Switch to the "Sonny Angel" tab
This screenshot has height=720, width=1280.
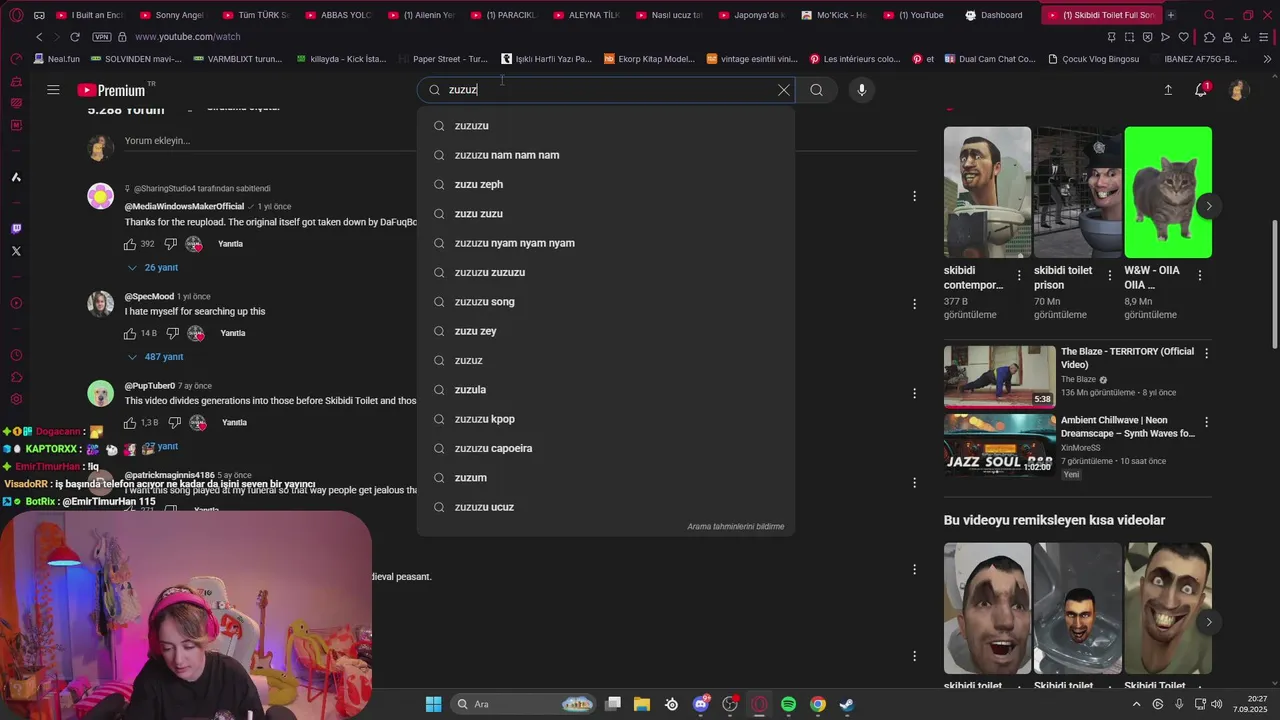point(173,15)
